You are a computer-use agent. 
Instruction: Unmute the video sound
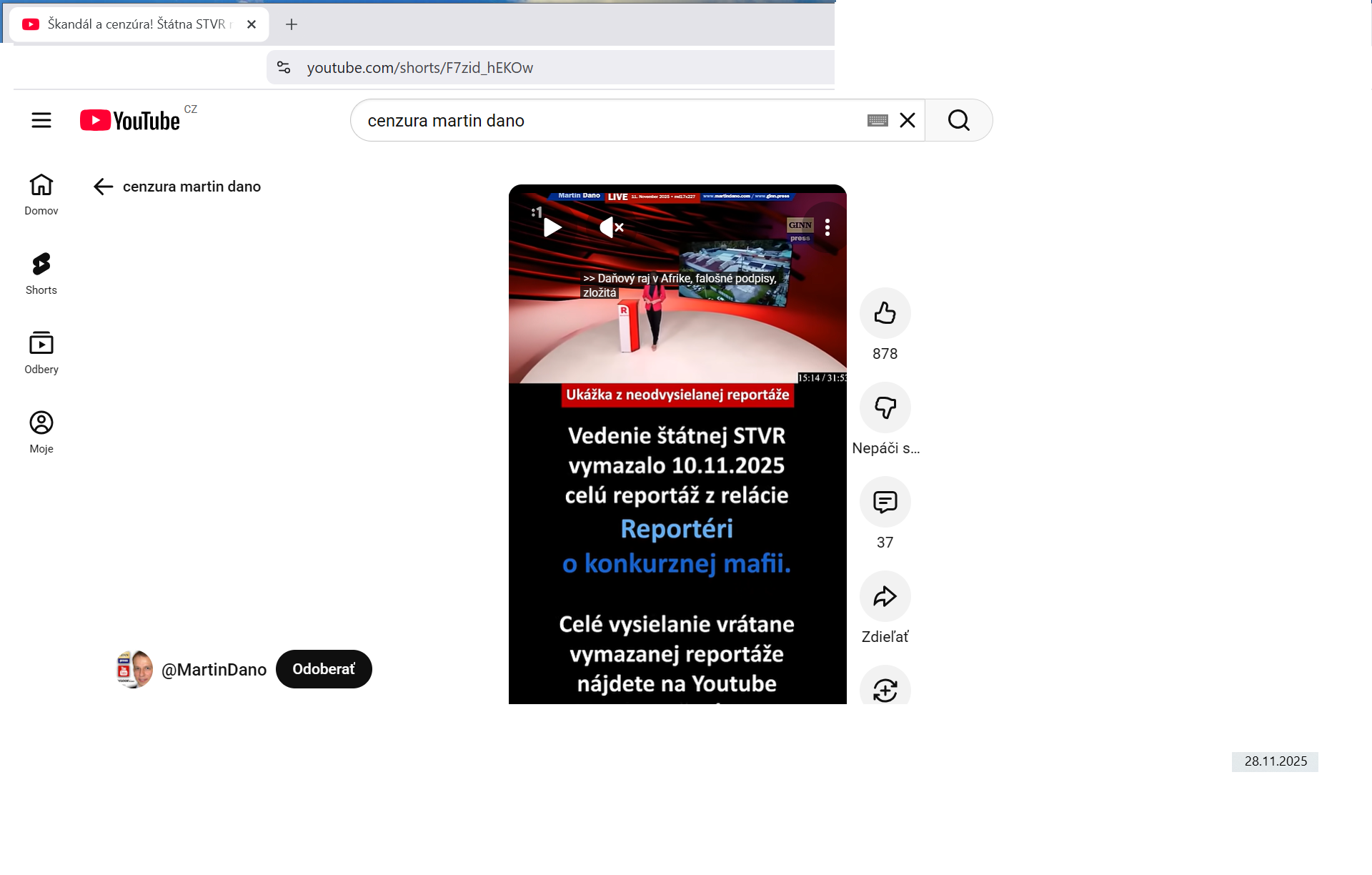click(612, 227)
